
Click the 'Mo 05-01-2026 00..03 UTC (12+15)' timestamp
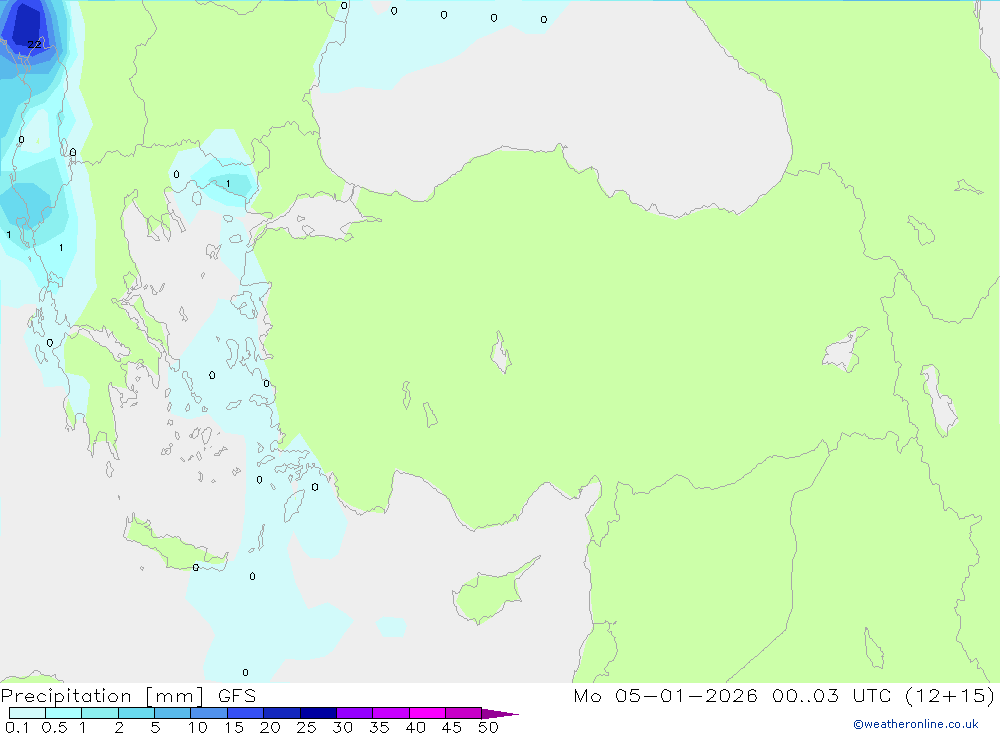(x=784, y=695)
